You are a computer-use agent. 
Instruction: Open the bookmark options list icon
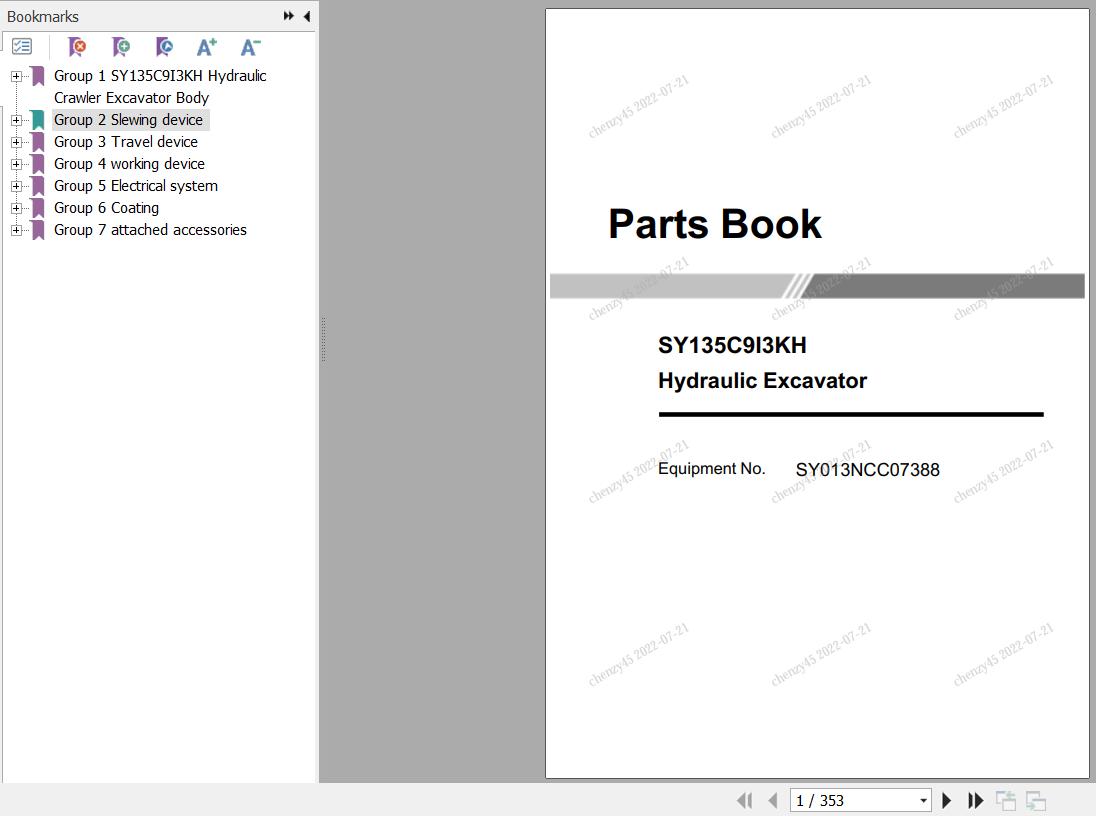pos(22,47)
